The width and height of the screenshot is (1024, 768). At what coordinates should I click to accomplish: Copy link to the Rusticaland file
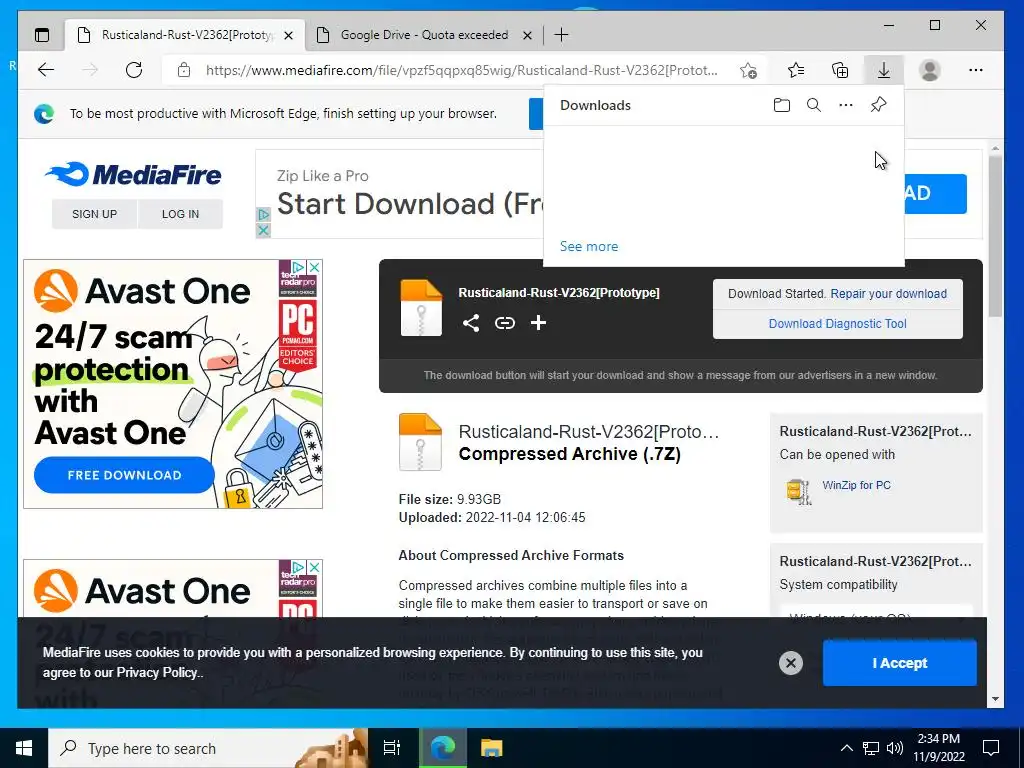[x=505, y=323]
